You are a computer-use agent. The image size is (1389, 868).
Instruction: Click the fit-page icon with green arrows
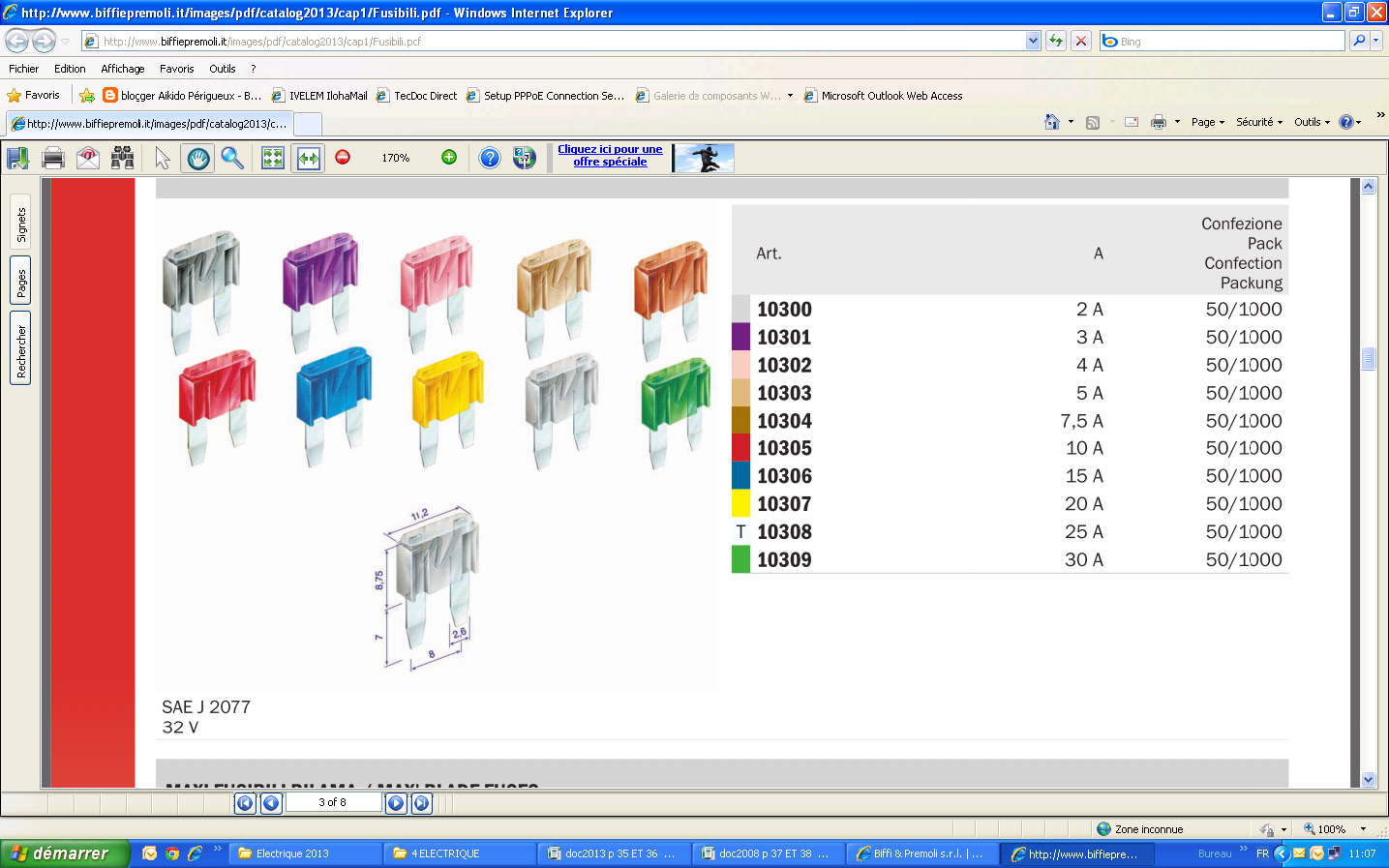pos(273,158)
